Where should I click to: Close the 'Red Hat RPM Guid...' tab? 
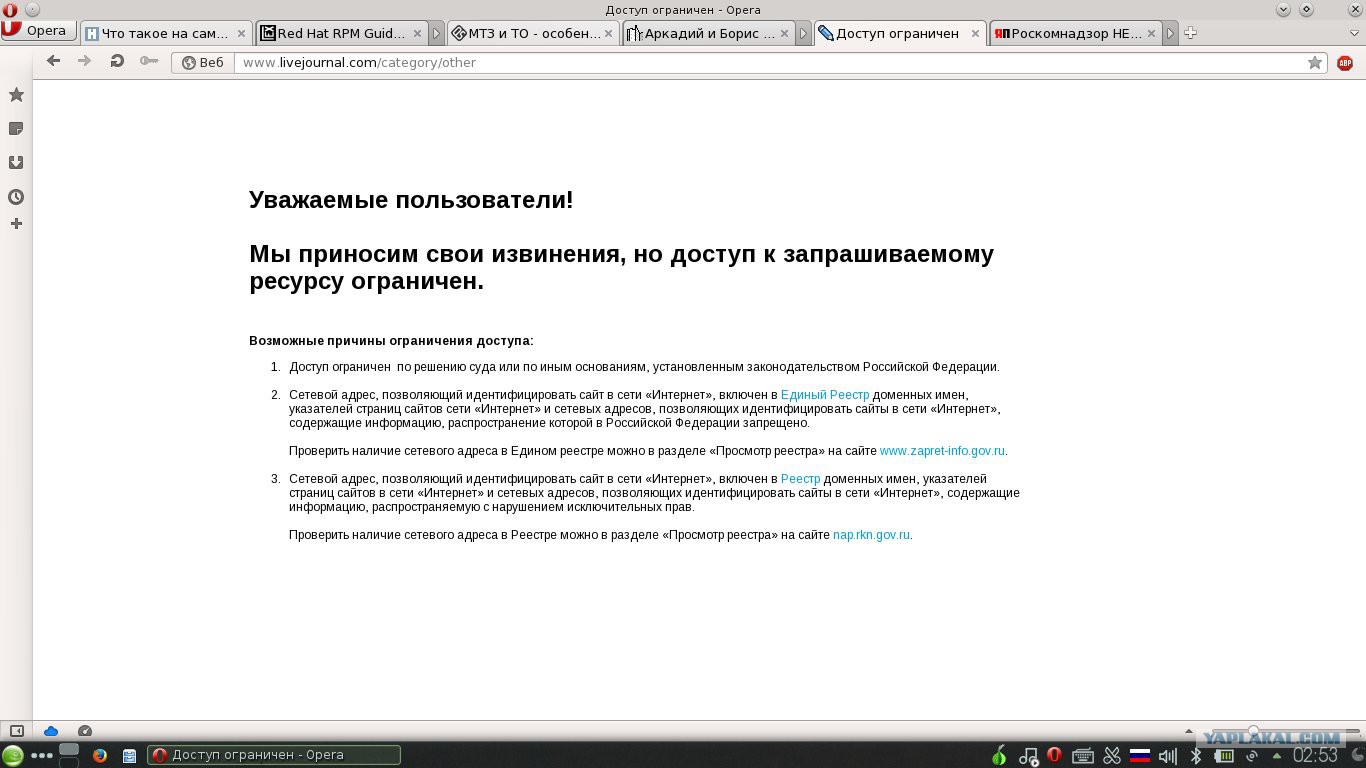coord(417,33)
